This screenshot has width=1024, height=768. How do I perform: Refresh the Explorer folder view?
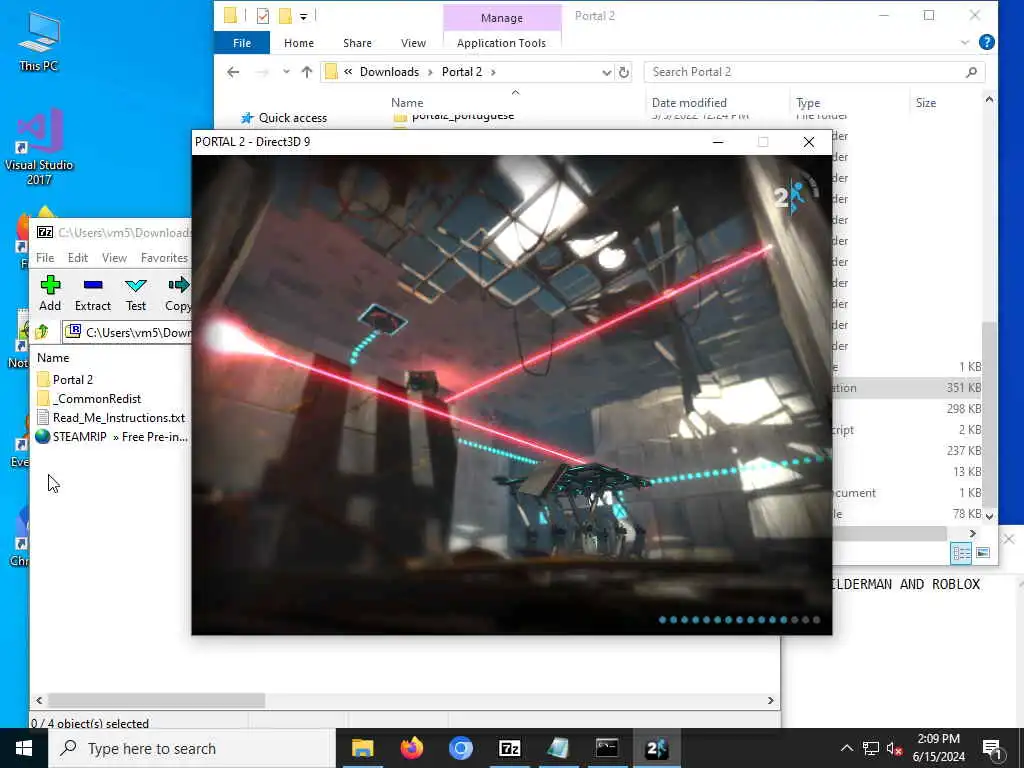624,72
